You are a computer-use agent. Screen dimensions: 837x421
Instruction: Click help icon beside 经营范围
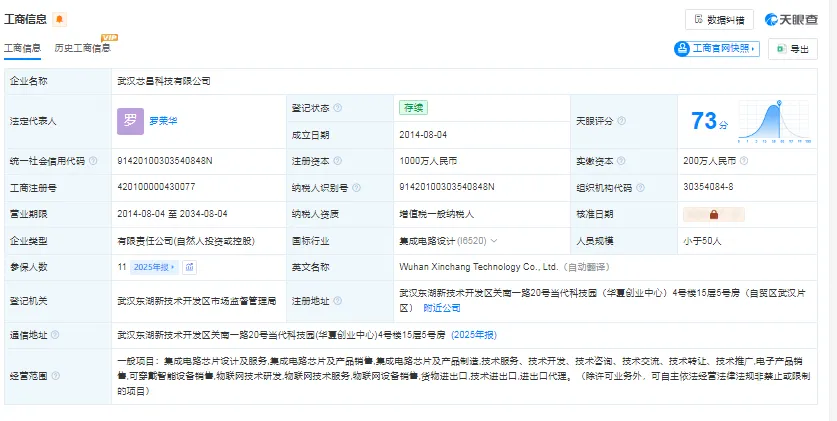[x=55, y=376]
